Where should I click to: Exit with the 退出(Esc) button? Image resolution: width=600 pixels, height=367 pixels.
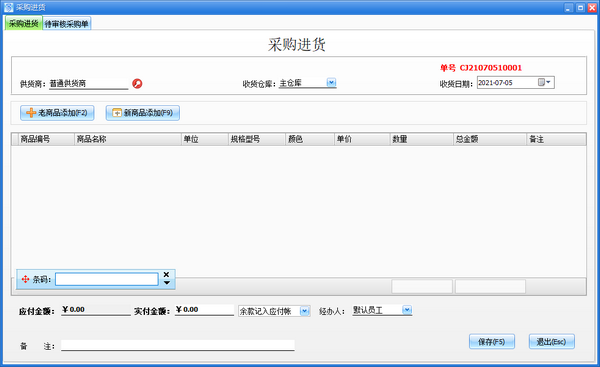[x=551, y=341]
